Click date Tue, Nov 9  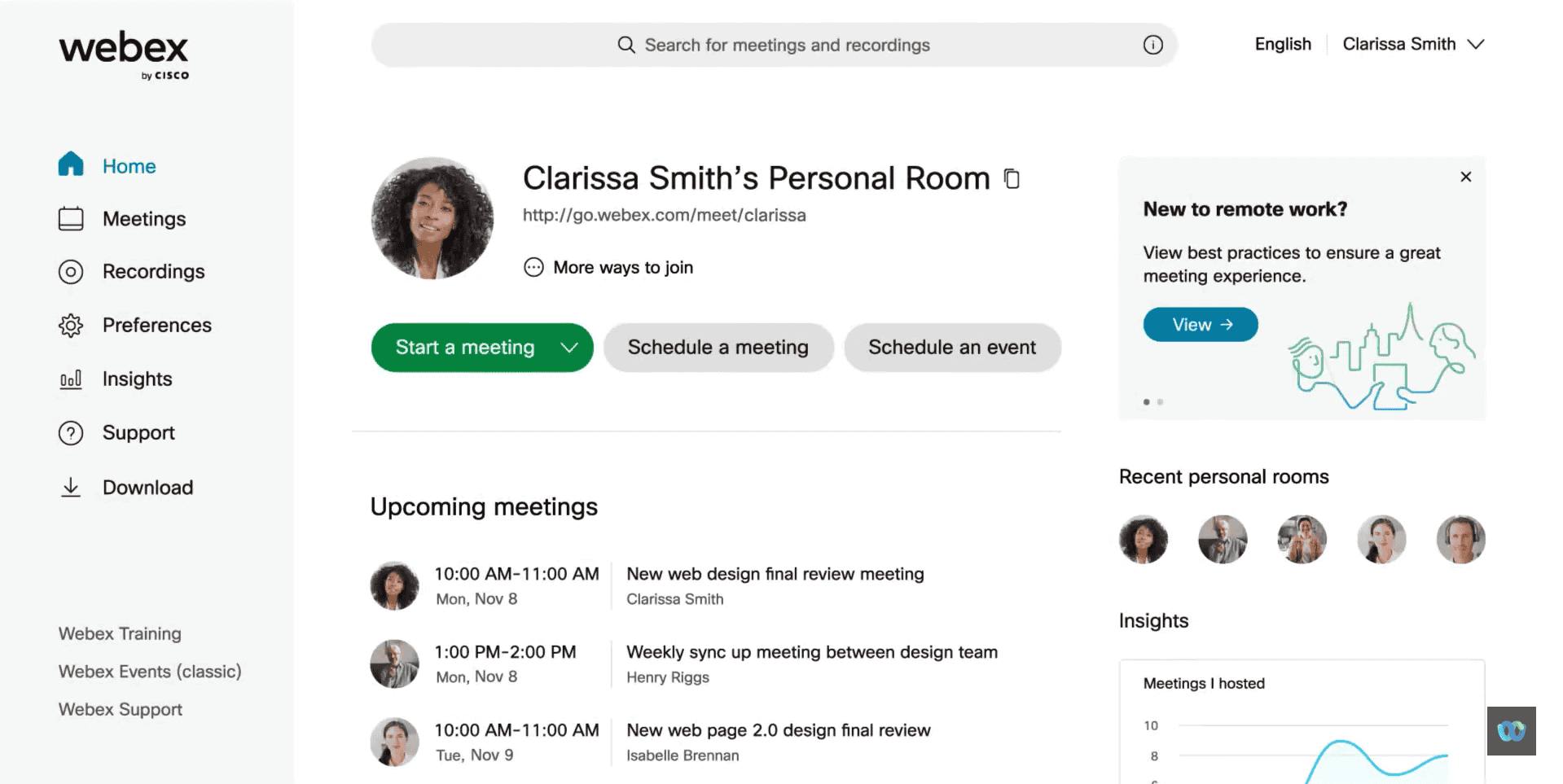point(475,756)
